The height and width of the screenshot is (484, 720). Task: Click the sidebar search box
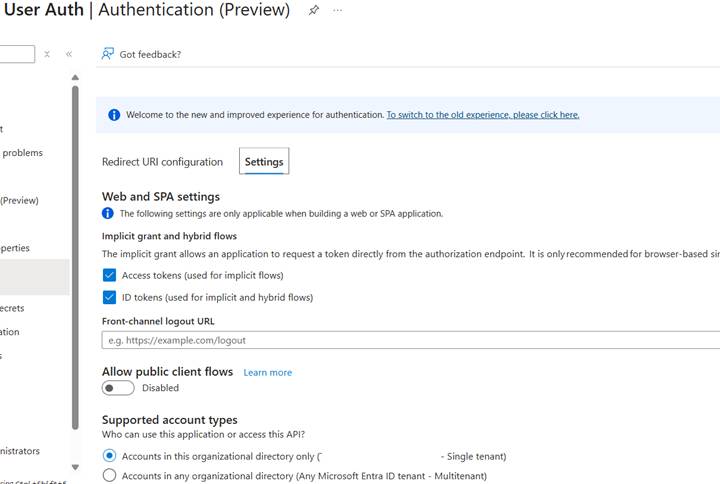[x=17, y=54]
